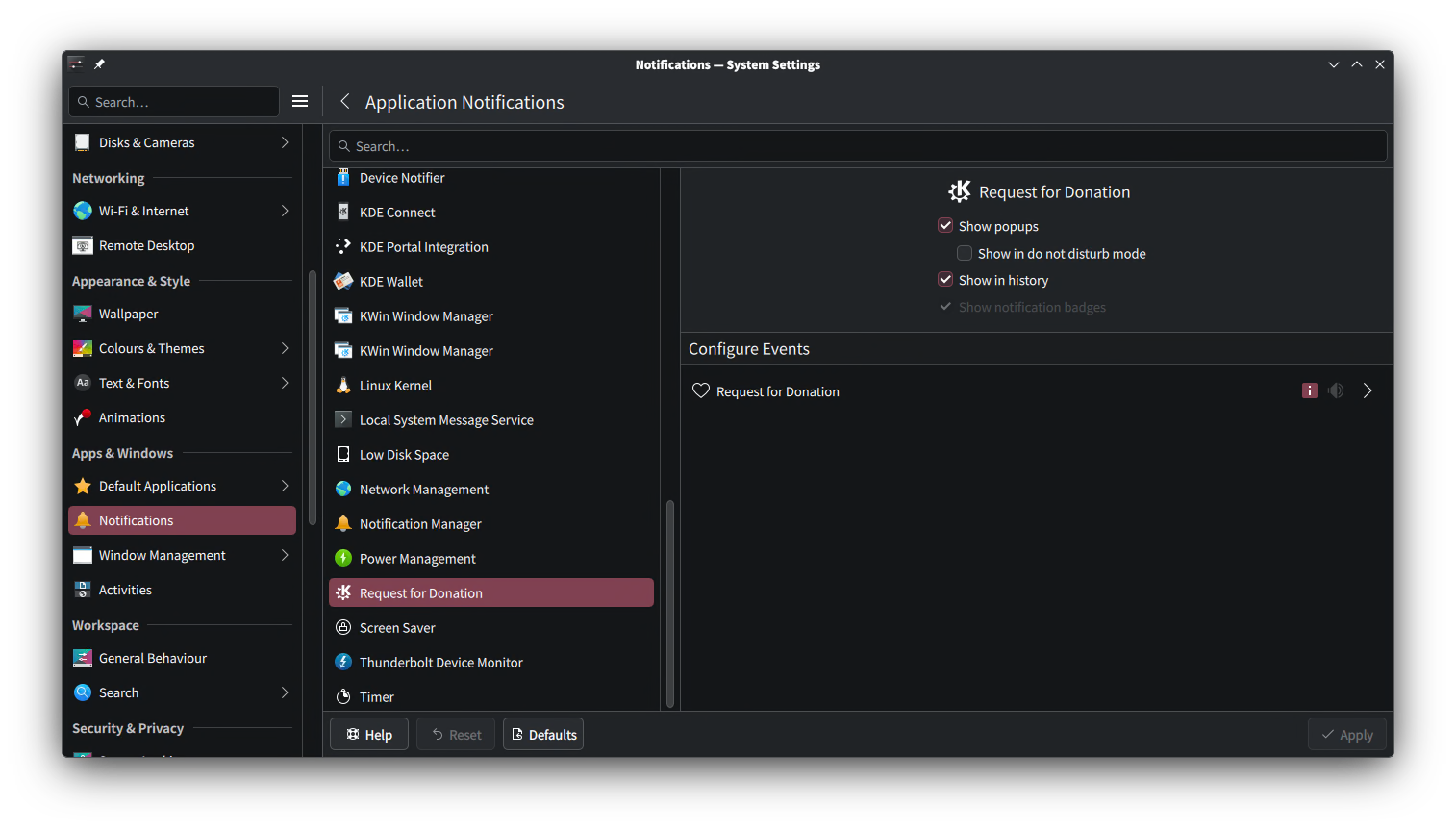1456x831 pixels.
Task: Click the Help button
Action: pyautogui.click(x=369, y=734)
